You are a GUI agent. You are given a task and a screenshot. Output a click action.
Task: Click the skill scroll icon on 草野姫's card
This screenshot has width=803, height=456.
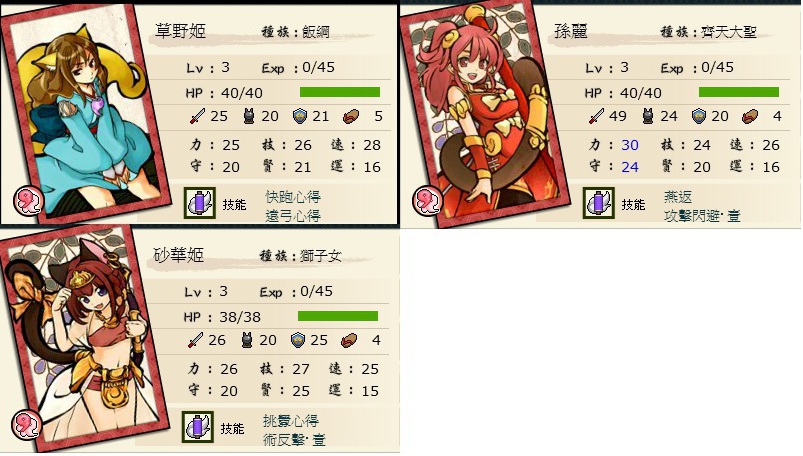pyautogui.click(x=199, y=203)
